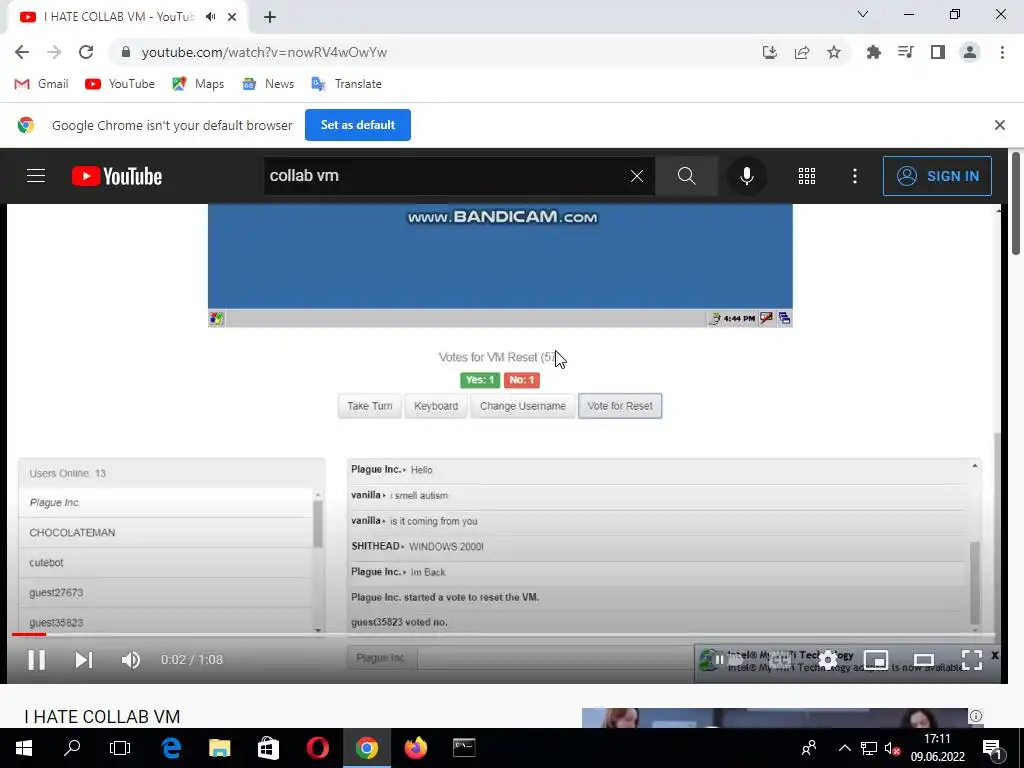
Task: Go to the YouTube home logo
Action: click(117, 176)
